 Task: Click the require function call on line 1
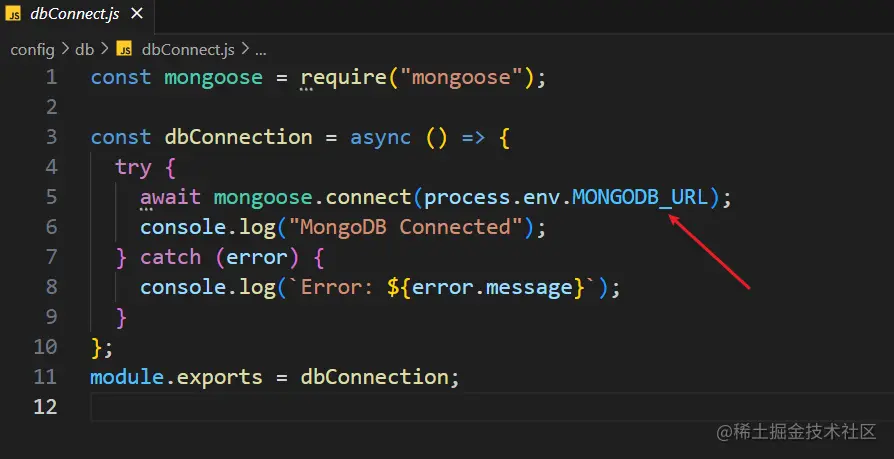coord(344,78)
